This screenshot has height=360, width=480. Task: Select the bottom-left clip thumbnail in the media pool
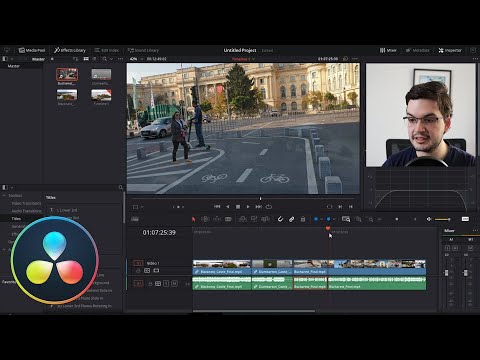pyautogui.click(x=67, y=95)
